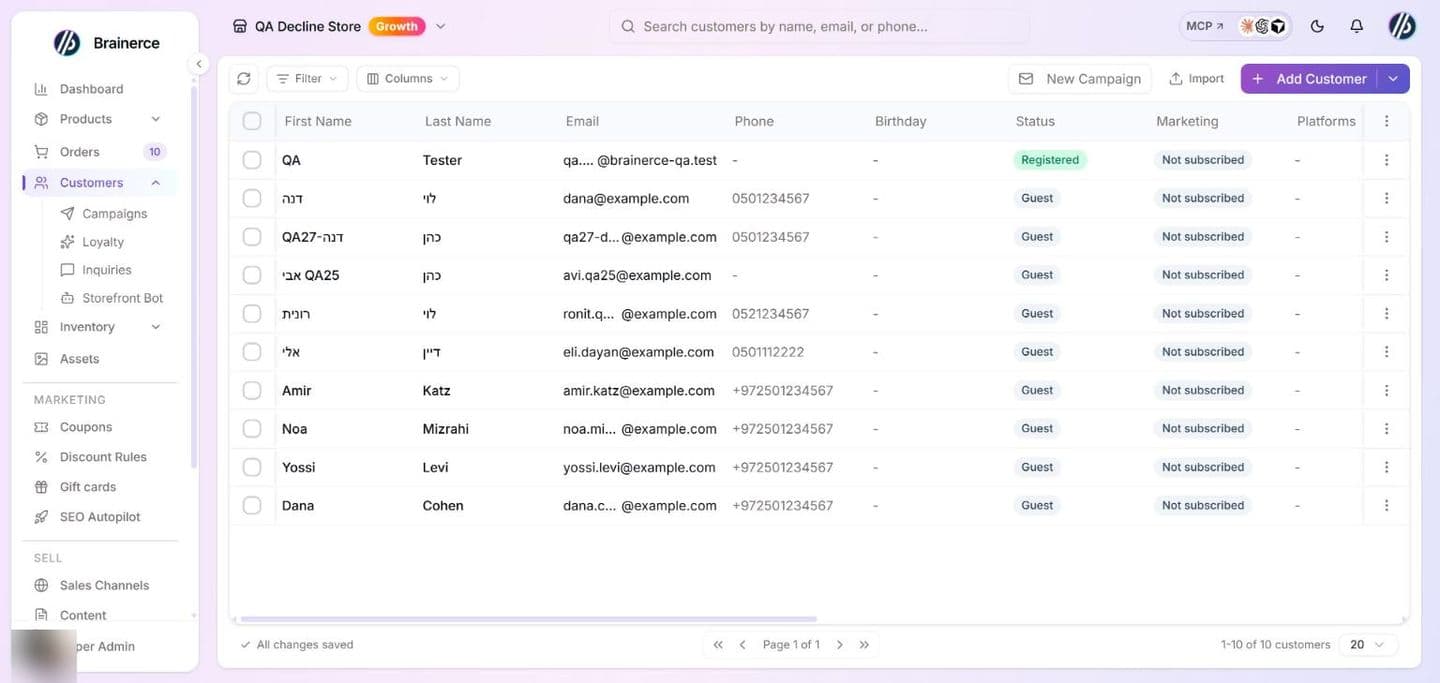Expand the Inventory sidebar section
This screenshot has height=683, width=1440.
coord(155,327)
